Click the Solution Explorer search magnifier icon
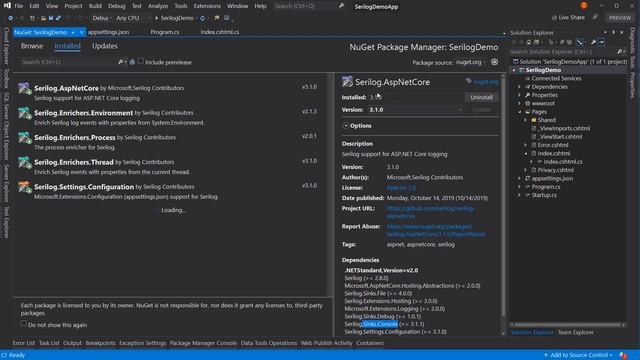640x360 pixels. 620,51
